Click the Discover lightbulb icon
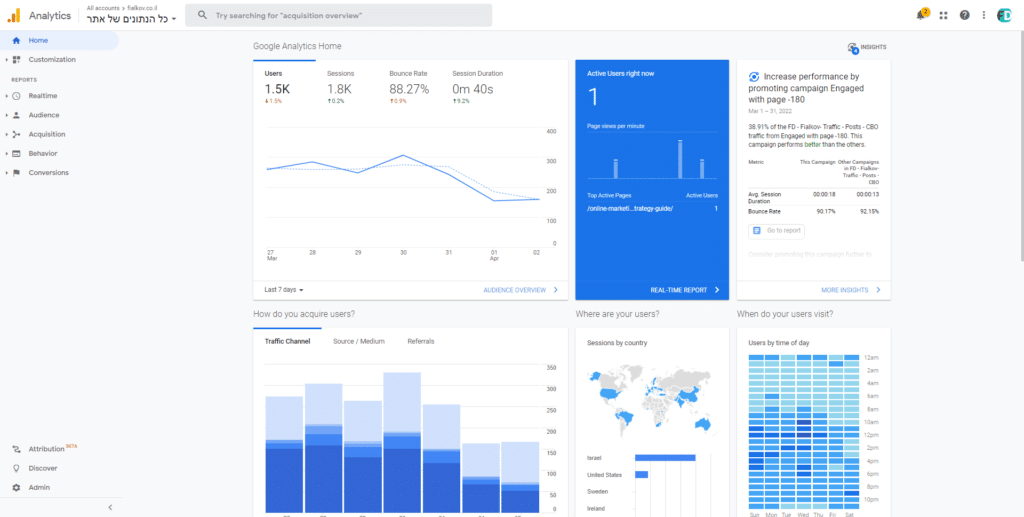The width and height of the screenshot is (1024, 517). 16,468
